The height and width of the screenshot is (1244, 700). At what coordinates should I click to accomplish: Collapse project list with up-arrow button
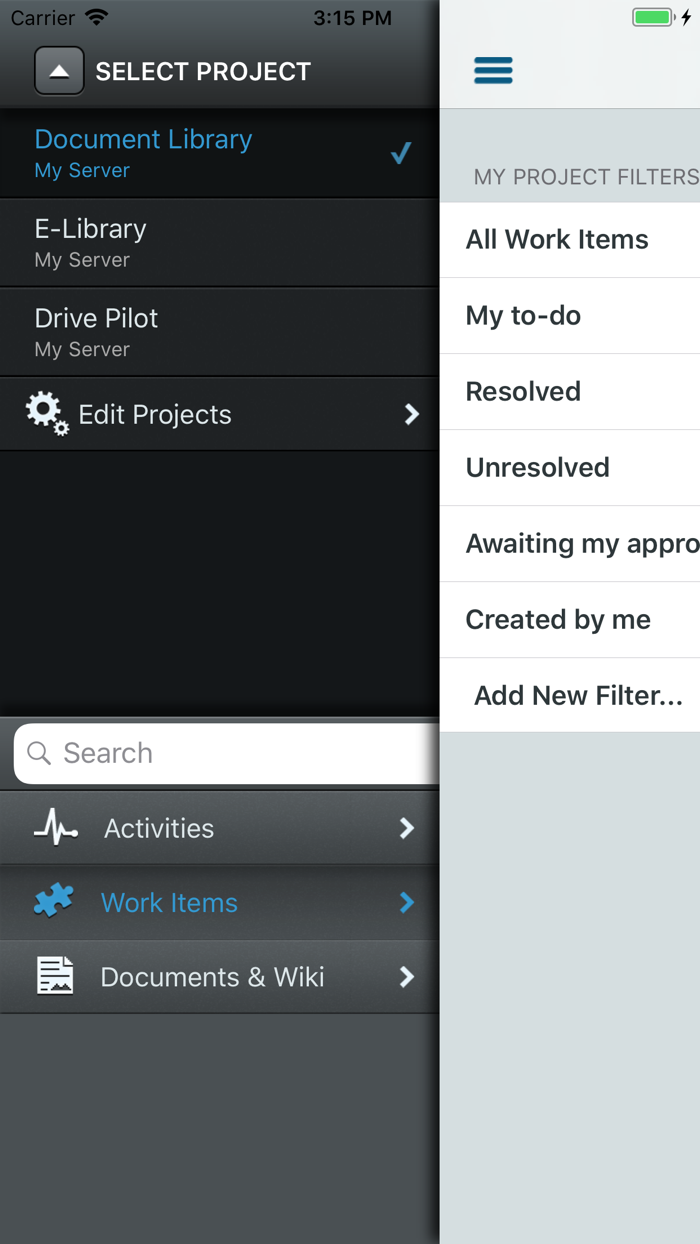tap(59, 71)
